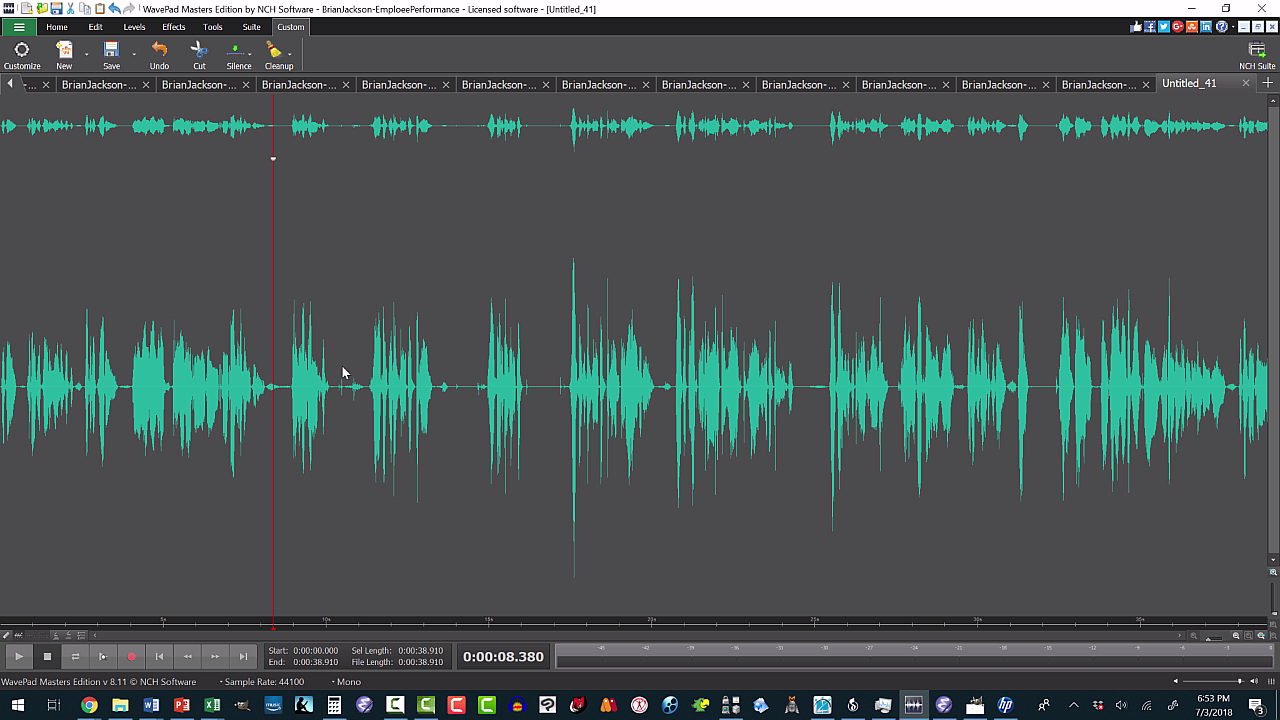Jump to the end of the file
This screenshot has height=720, width=1280.
tap(243, 656)
